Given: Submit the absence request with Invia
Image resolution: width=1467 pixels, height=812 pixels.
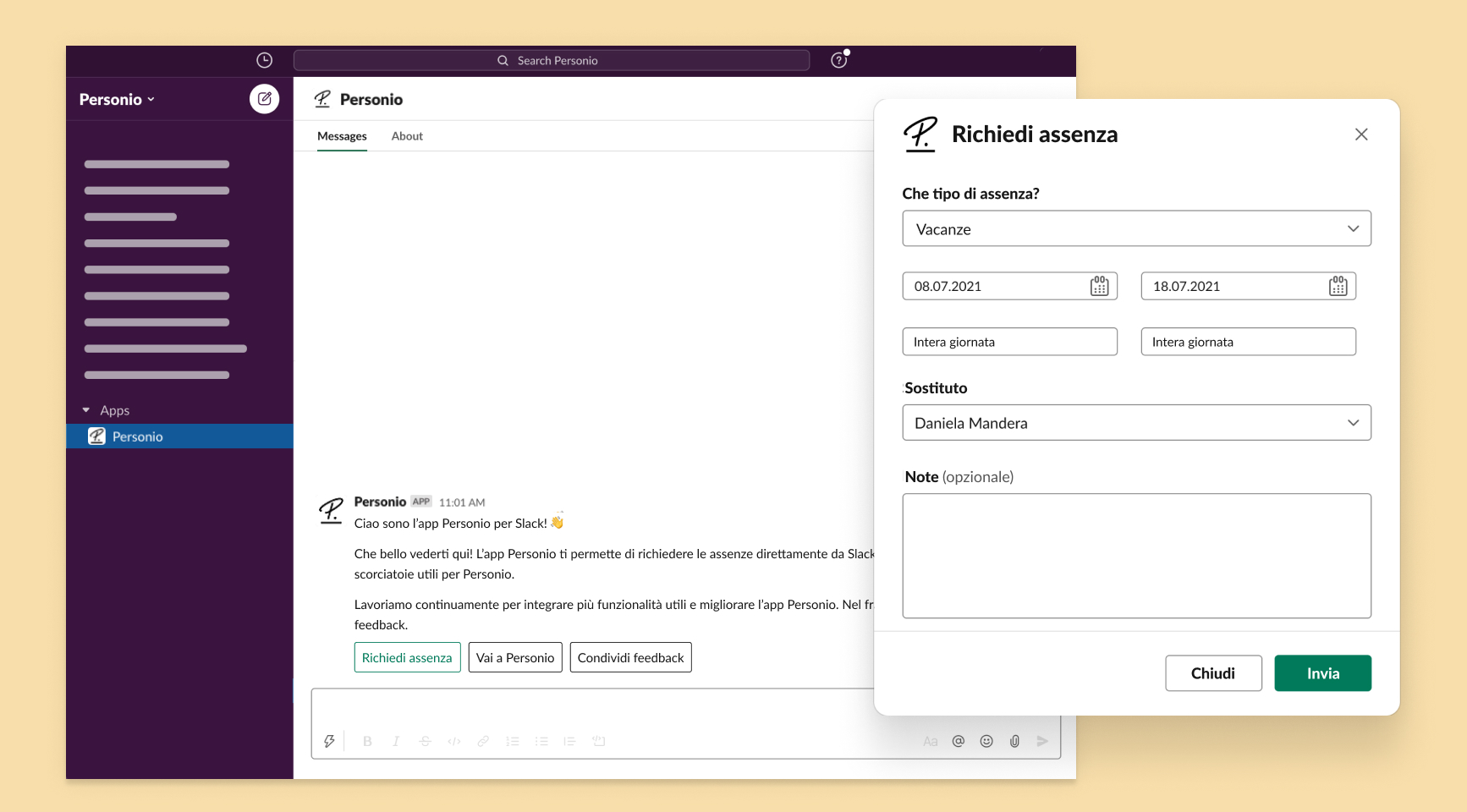Looking at the screenshot, I should pyautogui.click(x=1323, y=673).
